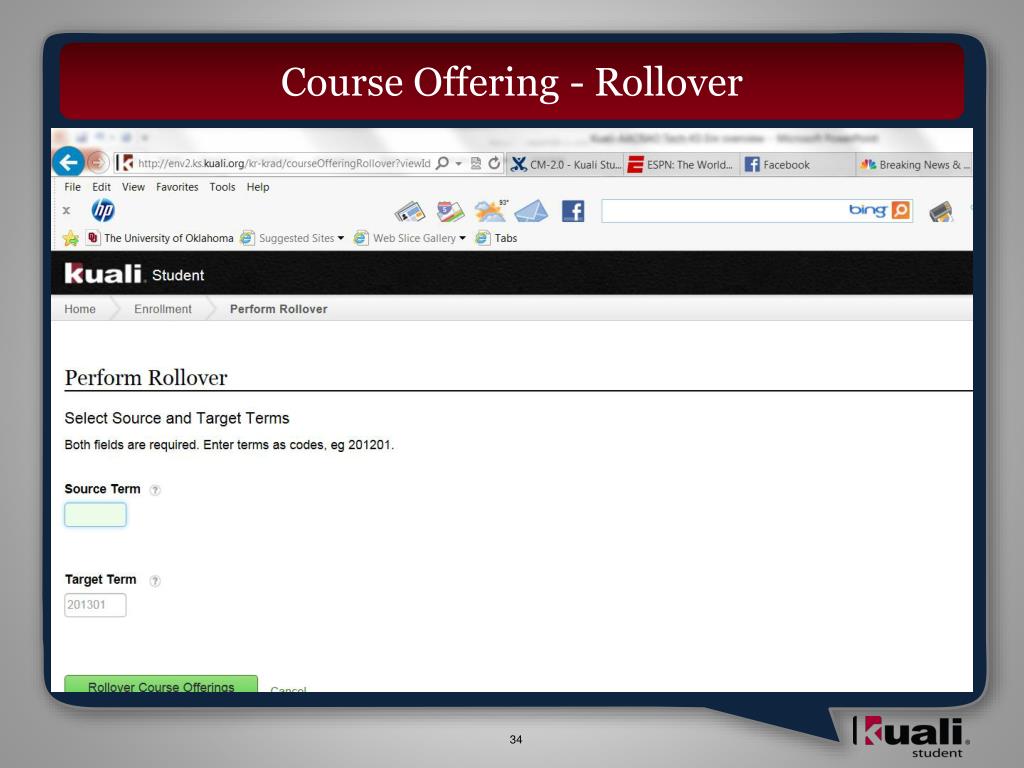Click the Cancel link

[288, 688]
